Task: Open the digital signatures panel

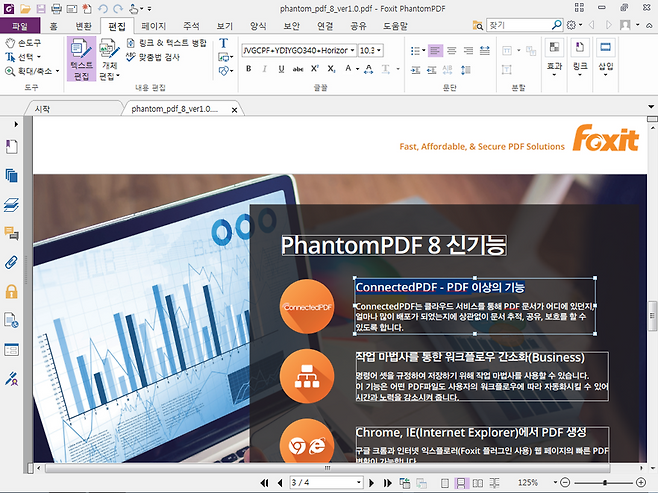Action: click(11, 378)
